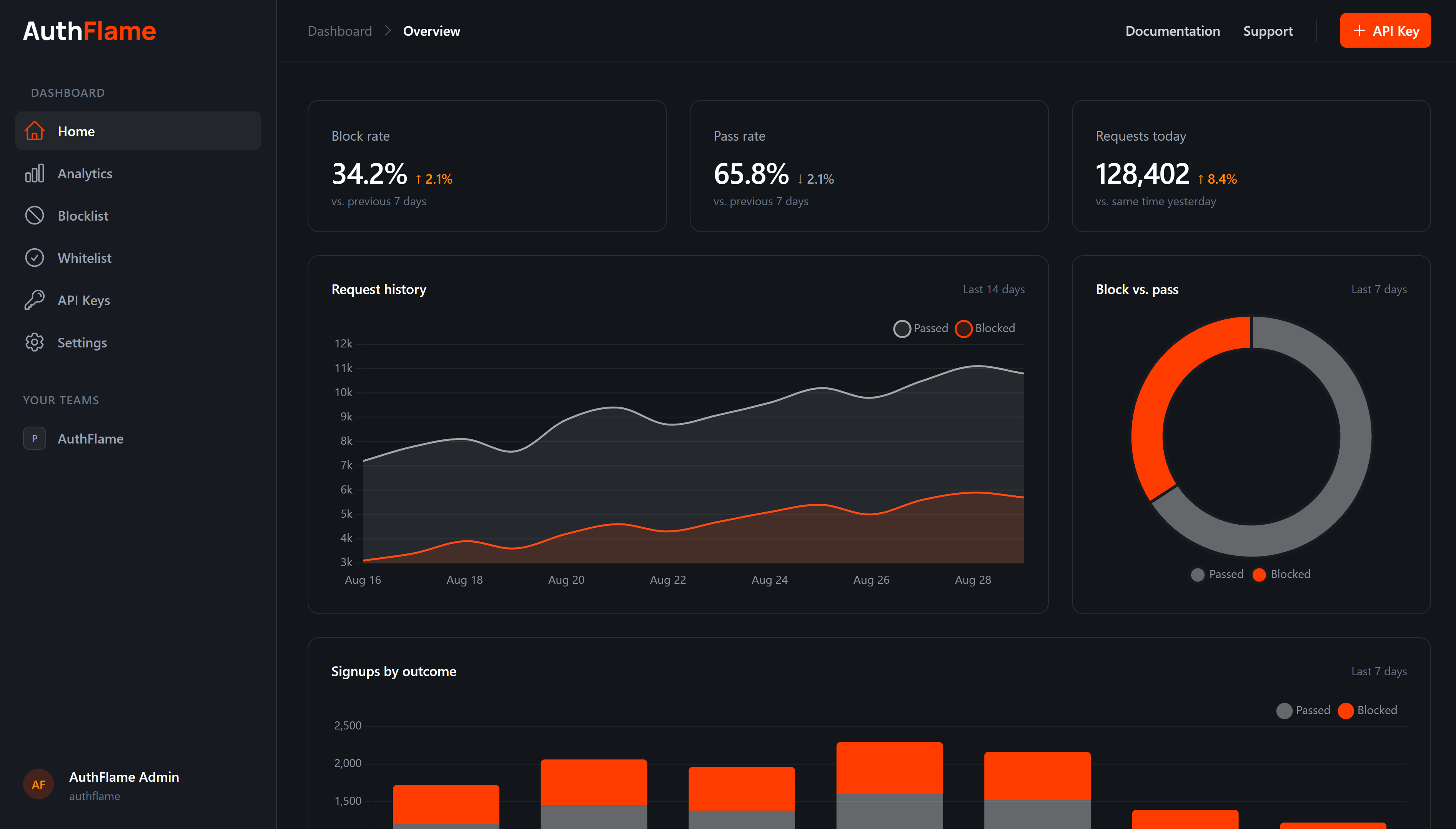
Task: Click the Aug 16 axis label
Action: click(363, 580)
